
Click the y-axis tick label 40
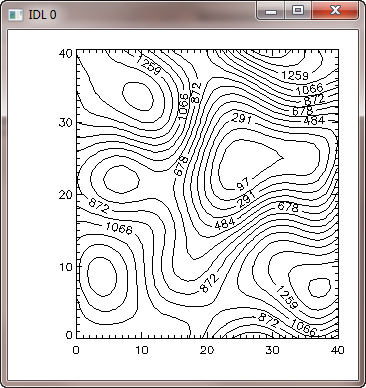66,53
